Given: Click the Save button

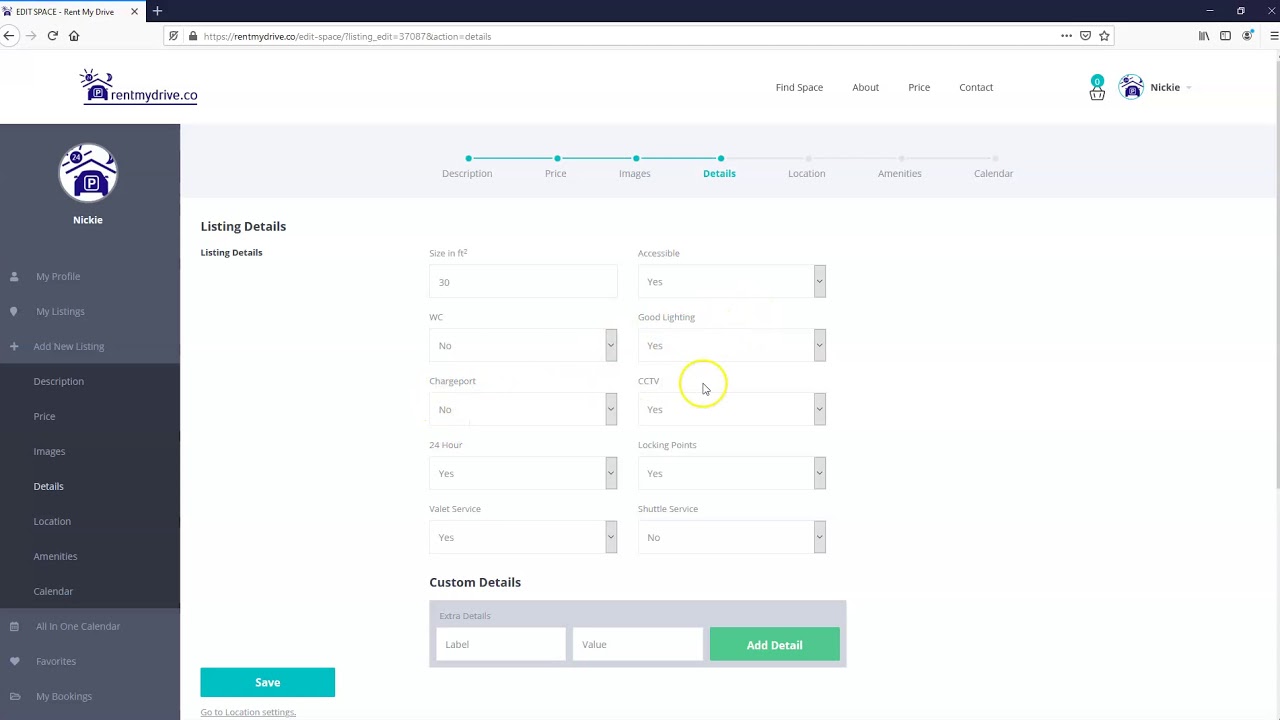Looking at the screenshot, I should pyautogui.click(x=267, y=682).
